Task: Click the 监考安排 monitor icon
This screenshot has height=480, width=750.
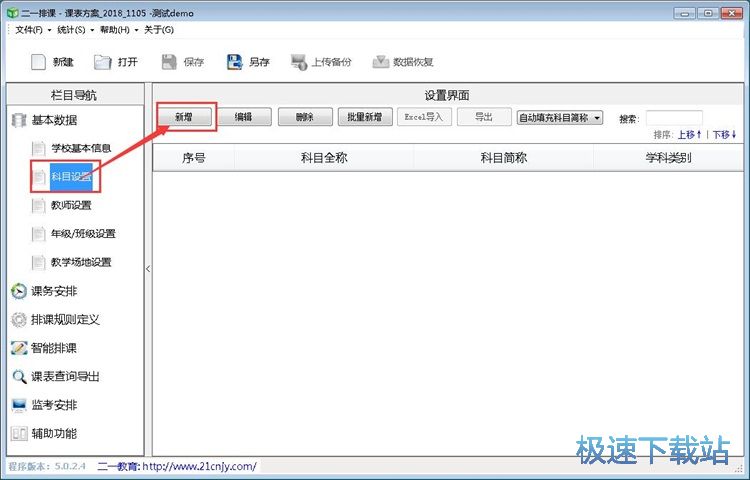Action: click(x=19, y=405)
